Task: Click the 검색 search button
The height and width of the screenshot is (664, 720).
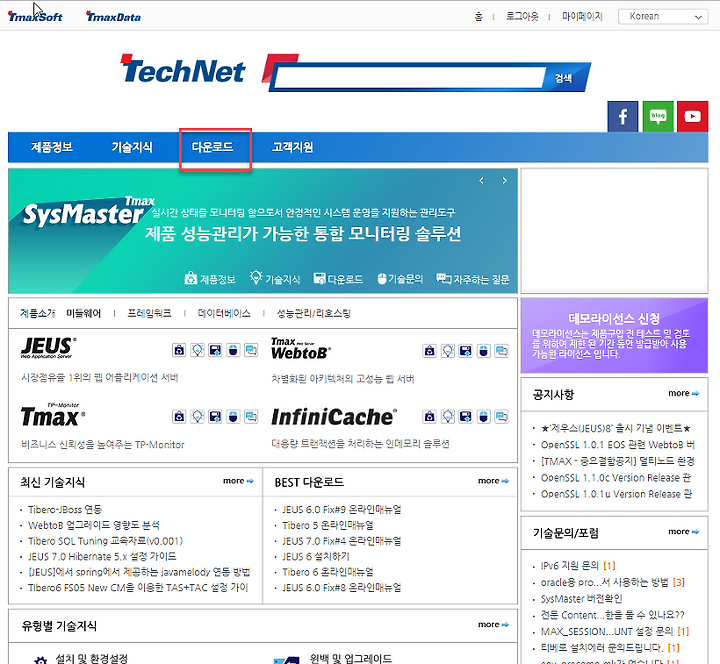Action: tap(563, 78)
